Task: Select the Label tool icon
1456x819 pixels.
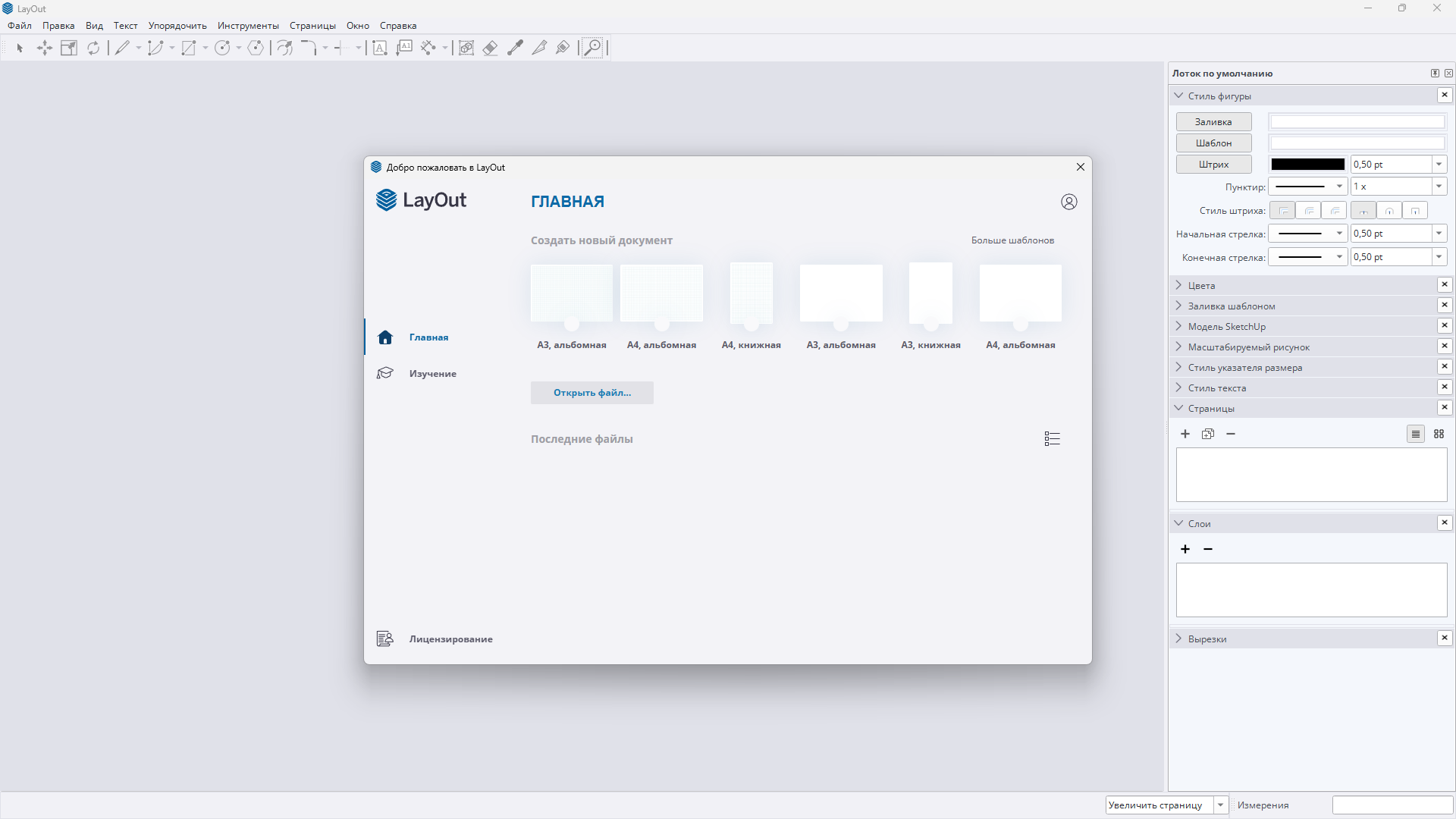Action: pyautogui.click(x=404, y=48)
